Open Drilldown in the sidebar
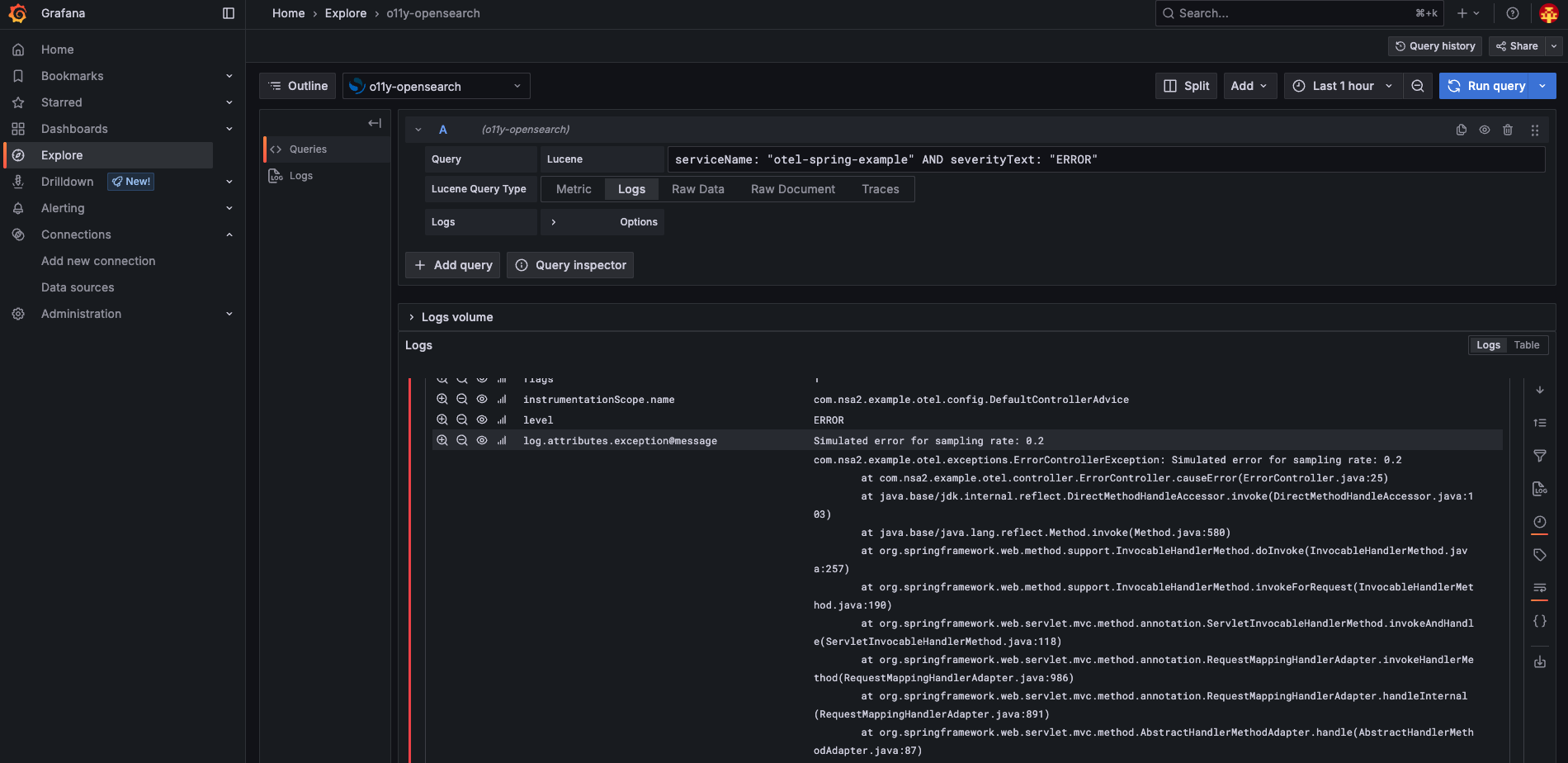1568x763 pixels. (68, 182)
